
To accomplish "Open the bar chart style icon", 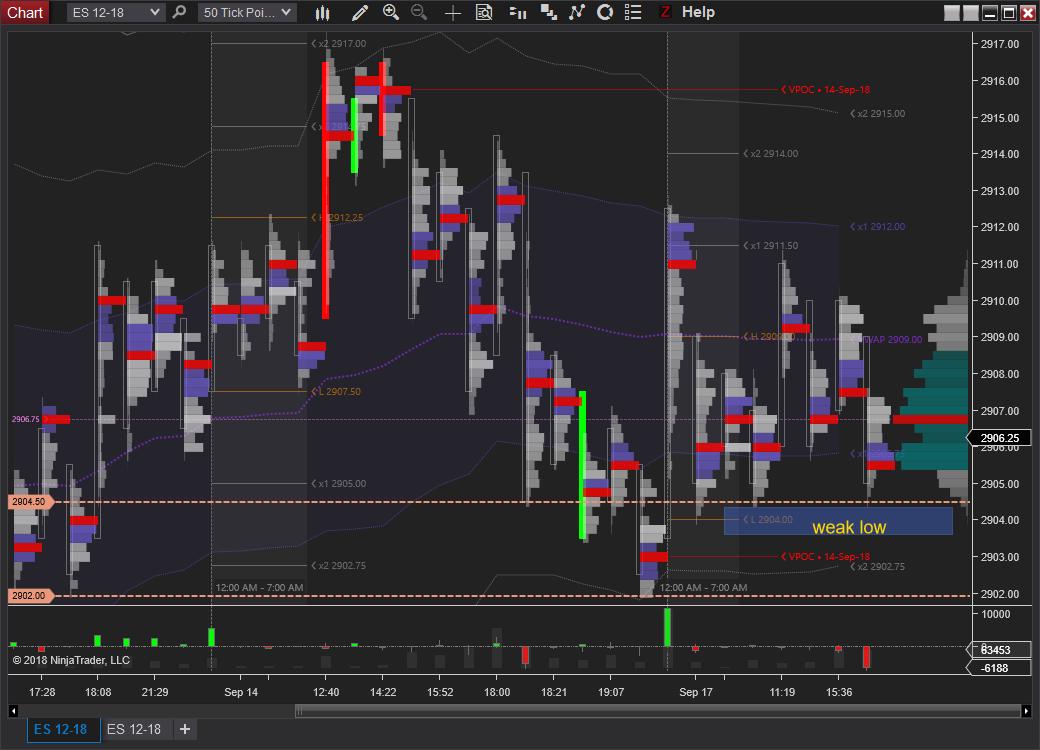I will click(322, 13).
